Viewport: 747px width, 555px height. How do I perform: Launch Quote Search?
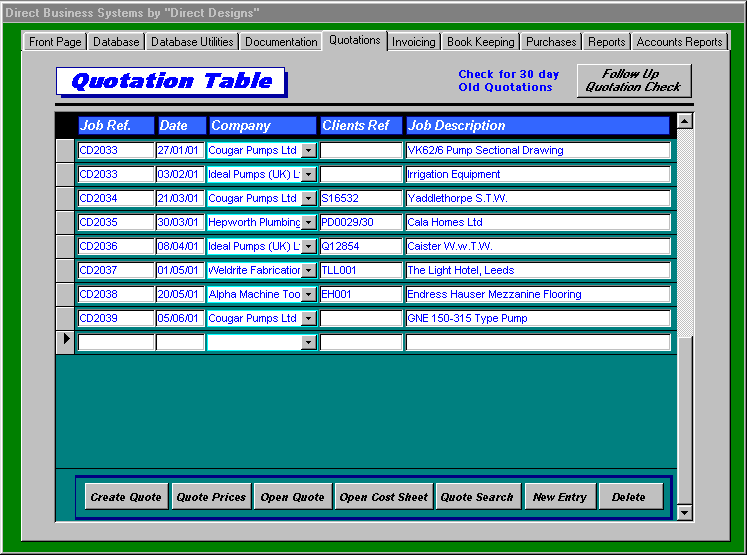point(477,497)
